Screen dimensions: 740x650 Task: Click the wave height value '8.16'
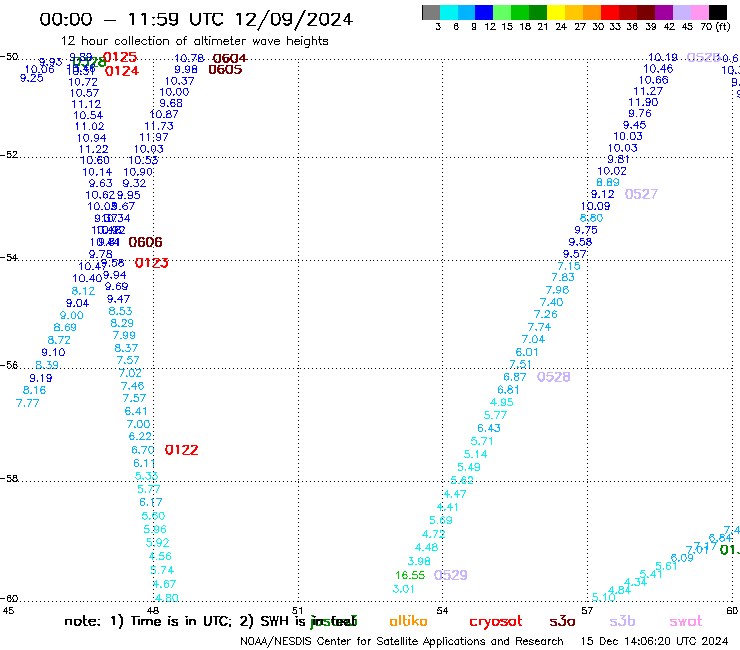34,390
